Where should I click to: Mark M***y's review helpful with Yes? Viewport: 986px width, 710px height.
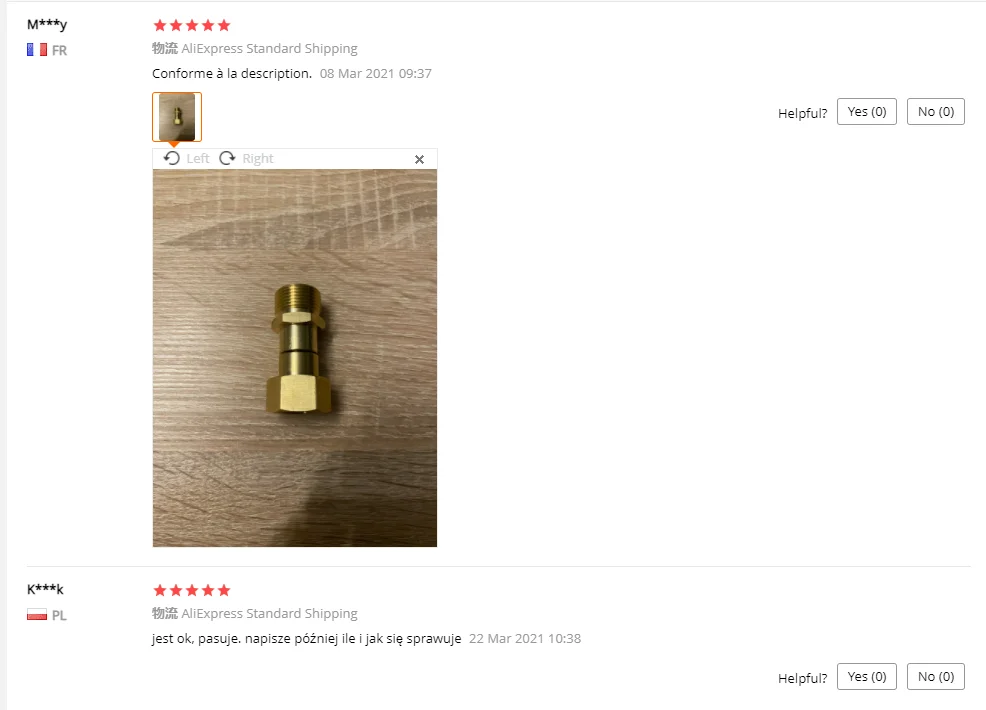(x=867, y=112)
